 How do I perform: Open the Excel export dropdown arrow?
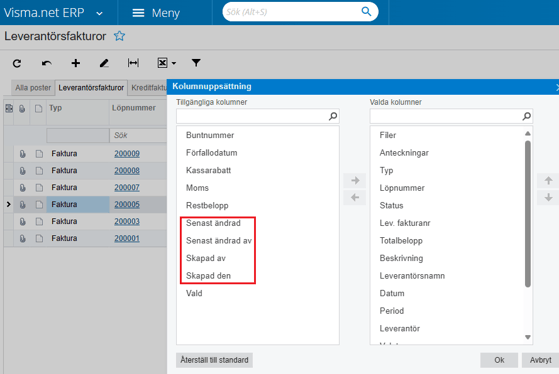[x=174, y=63]
